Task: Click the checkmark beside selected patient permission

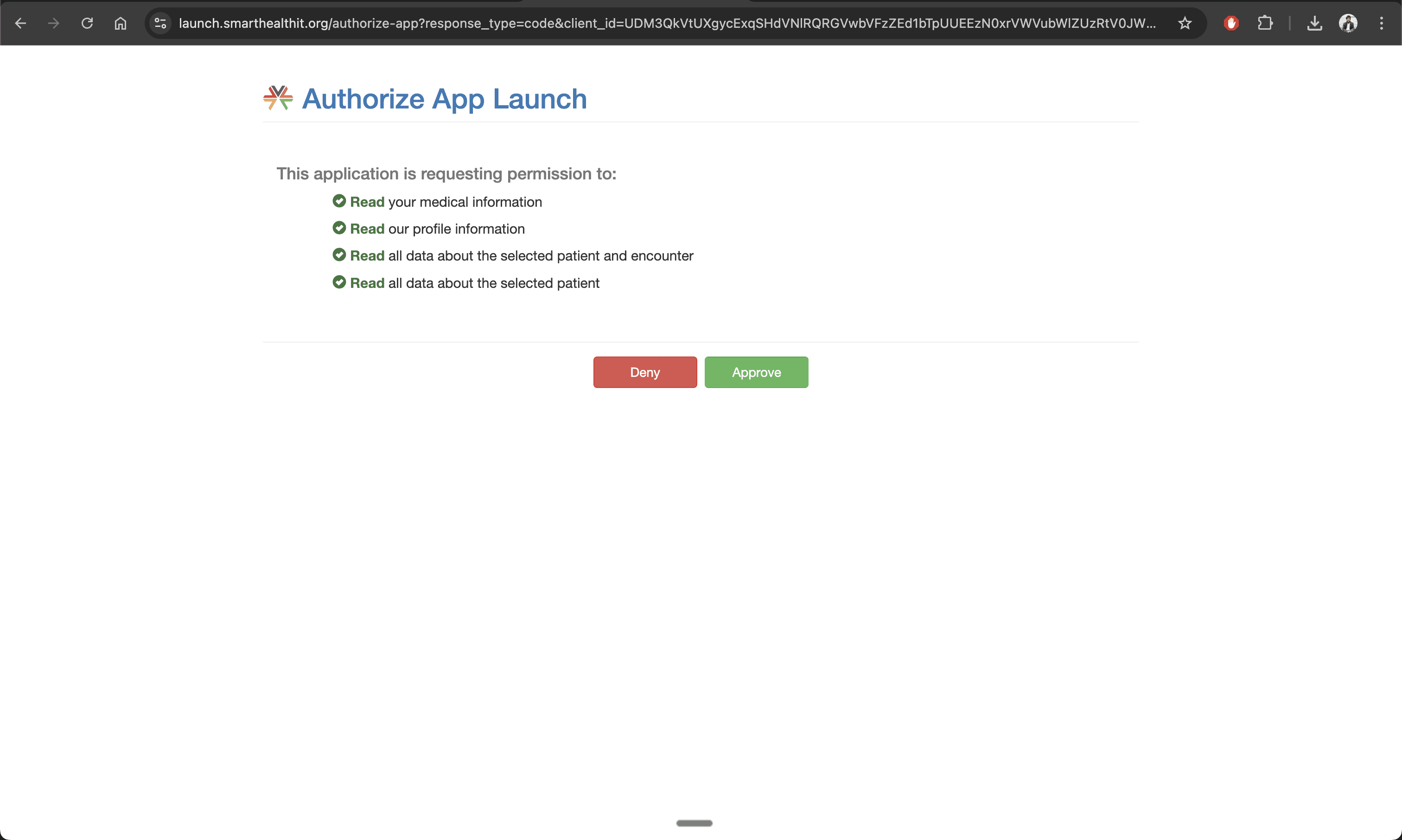Action: point(339,282)
